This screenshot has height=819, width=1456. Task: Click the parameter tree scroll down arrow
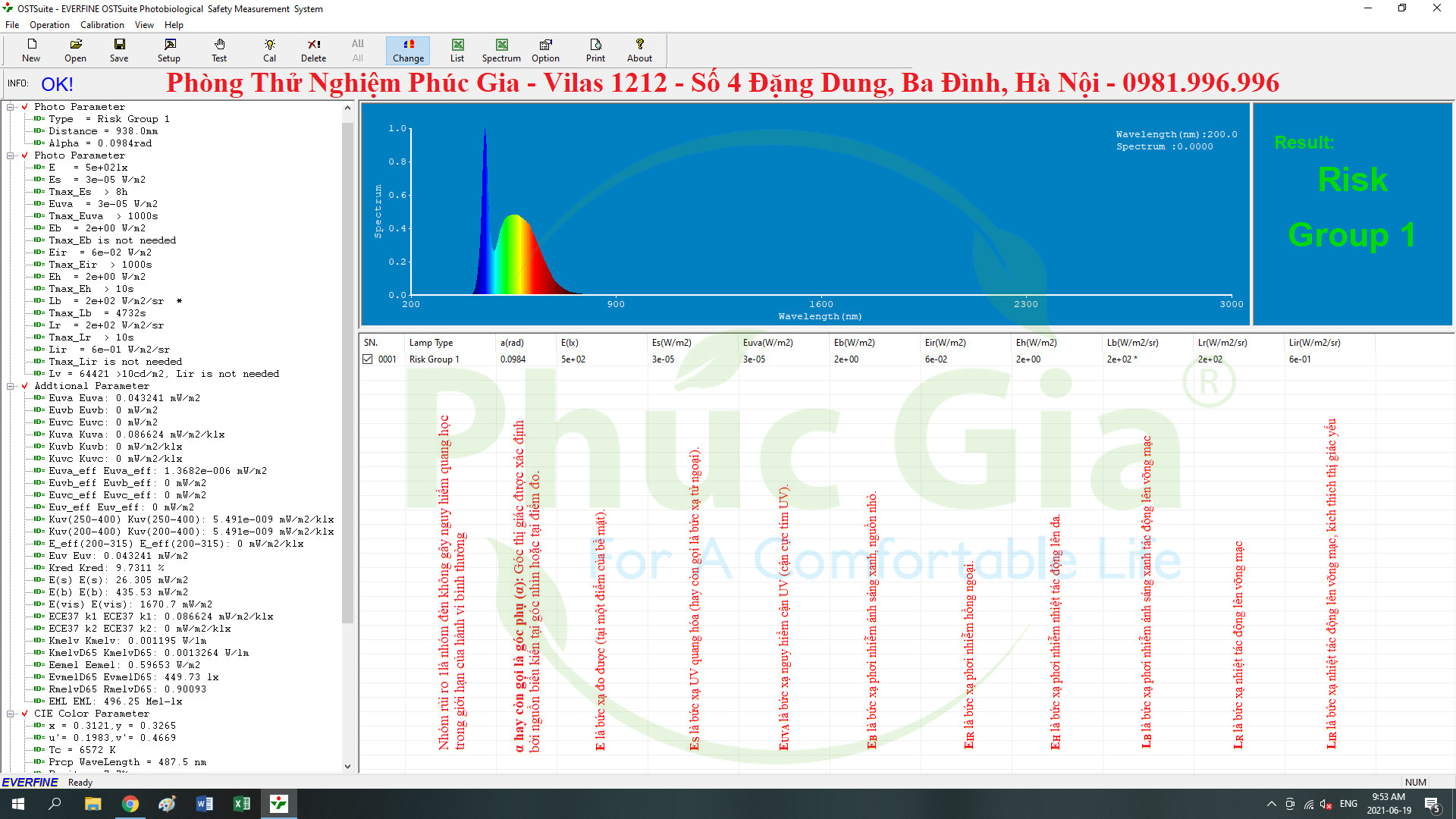[347, 766]
